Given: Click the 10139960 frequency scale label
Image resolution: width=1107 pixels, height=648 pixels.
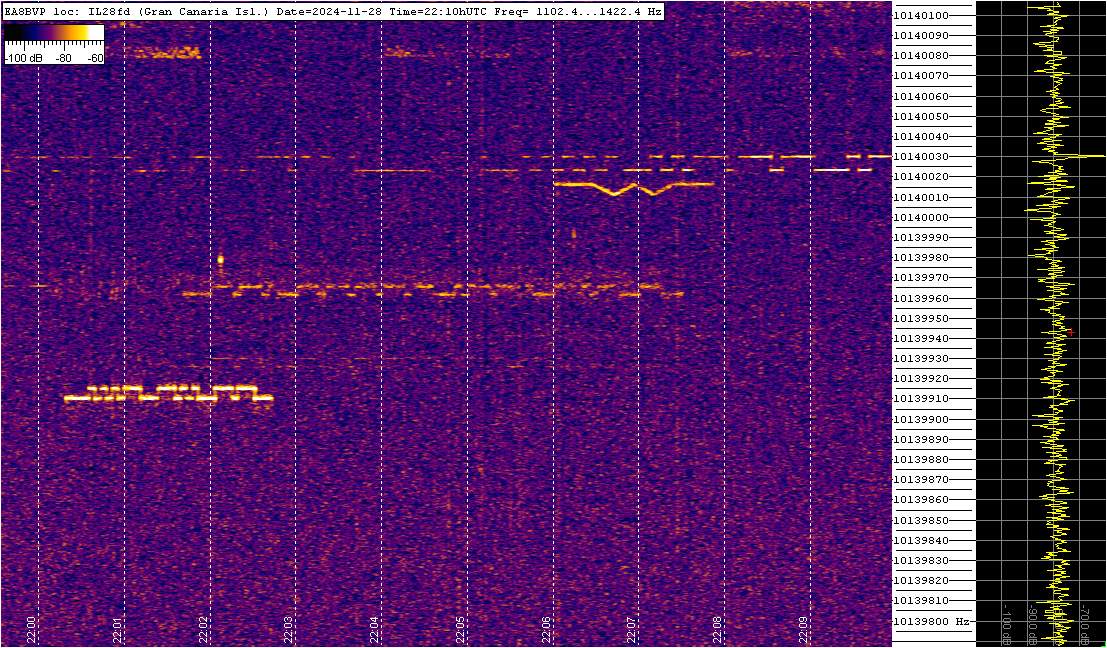Looking at the screenshot, I should (x=921, y=298).
